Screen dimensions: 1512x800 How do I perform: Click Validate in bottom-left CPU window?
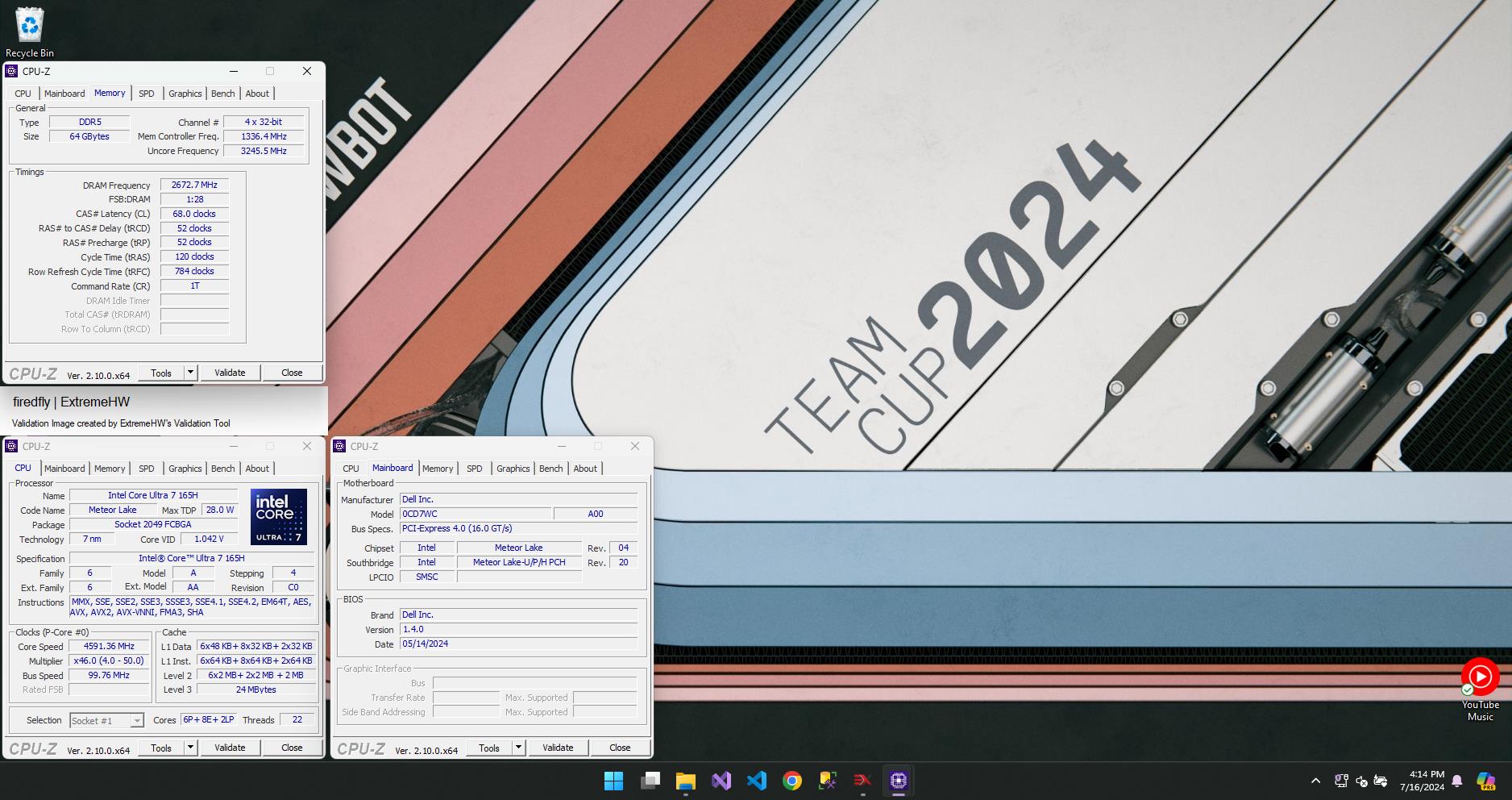click(230, 748)
